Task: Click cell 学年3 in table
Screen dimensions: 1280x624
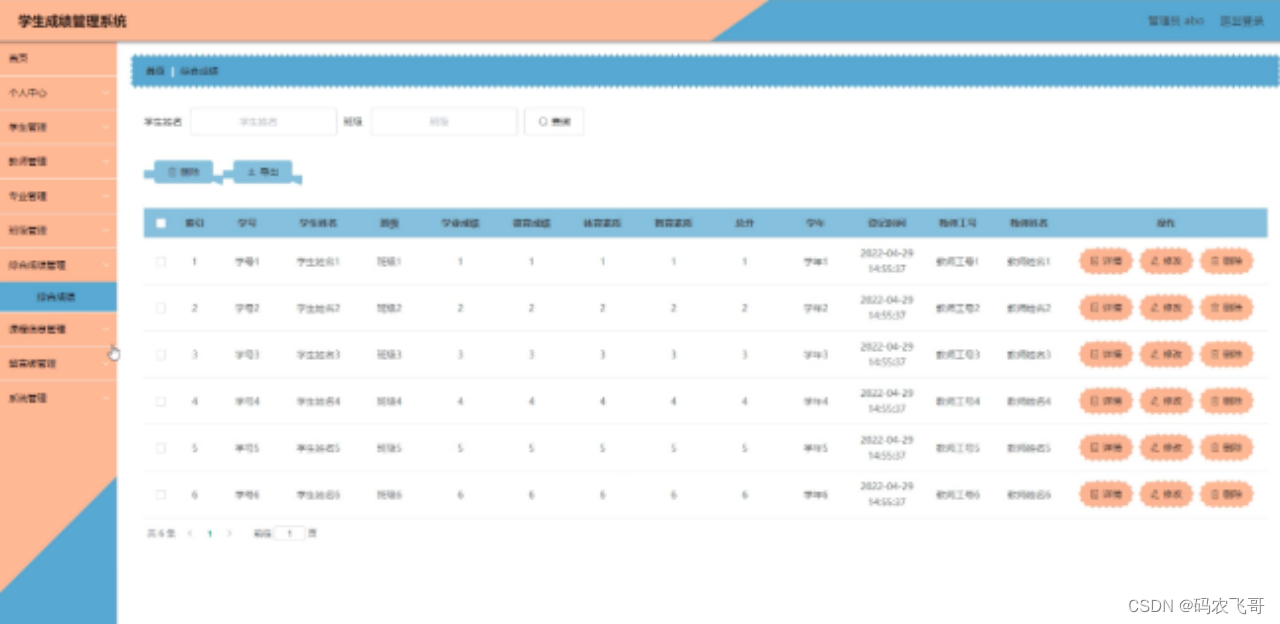Action: [815, 354]
